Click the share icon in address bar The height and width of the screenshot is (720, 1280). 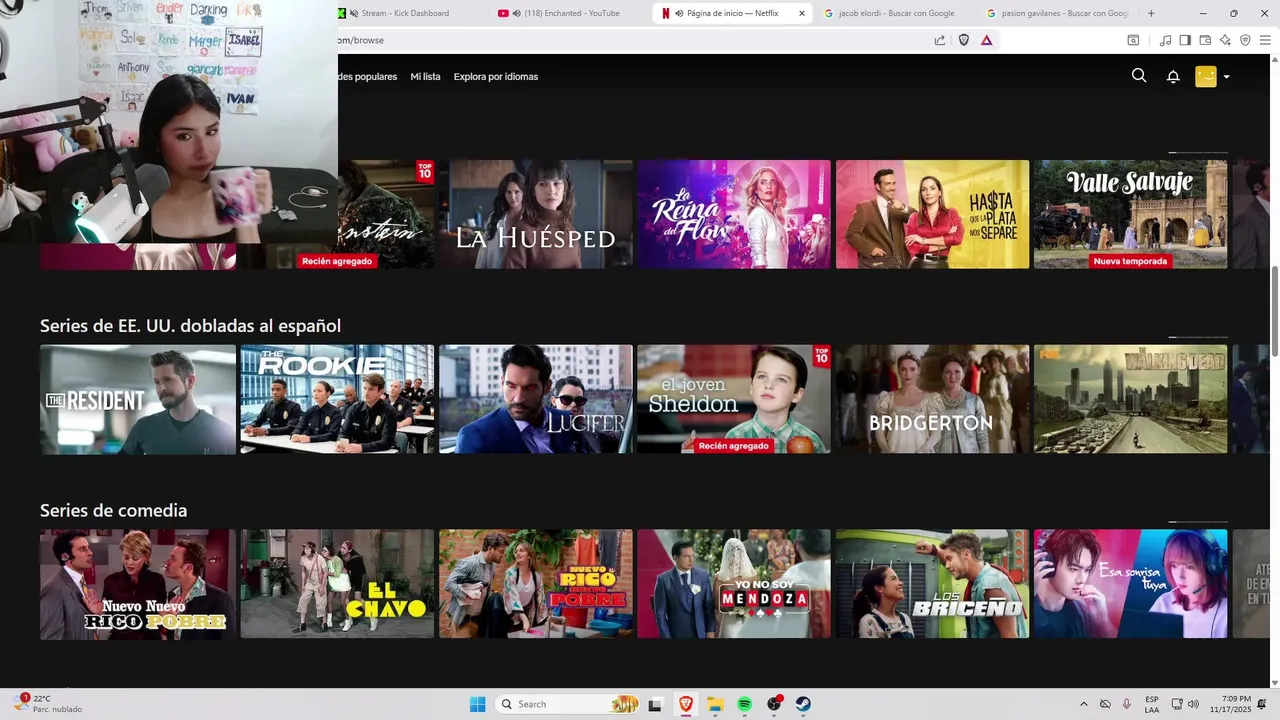click(940, 40)
